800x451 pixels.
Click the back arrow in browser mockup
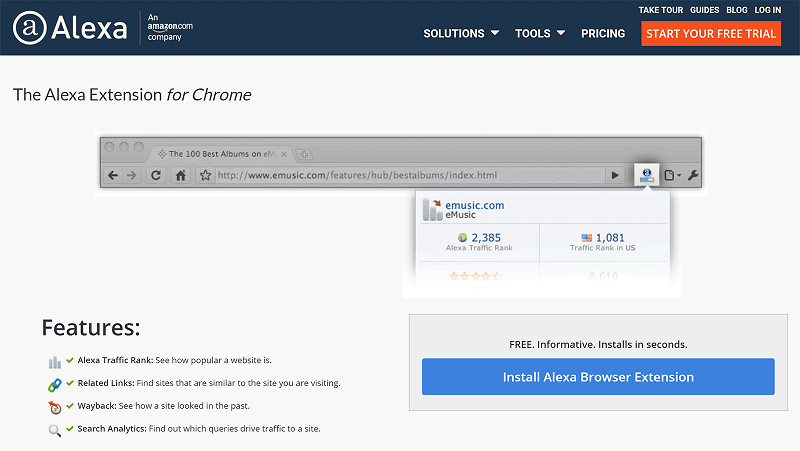pyautogui.click(x=113, y=176)
